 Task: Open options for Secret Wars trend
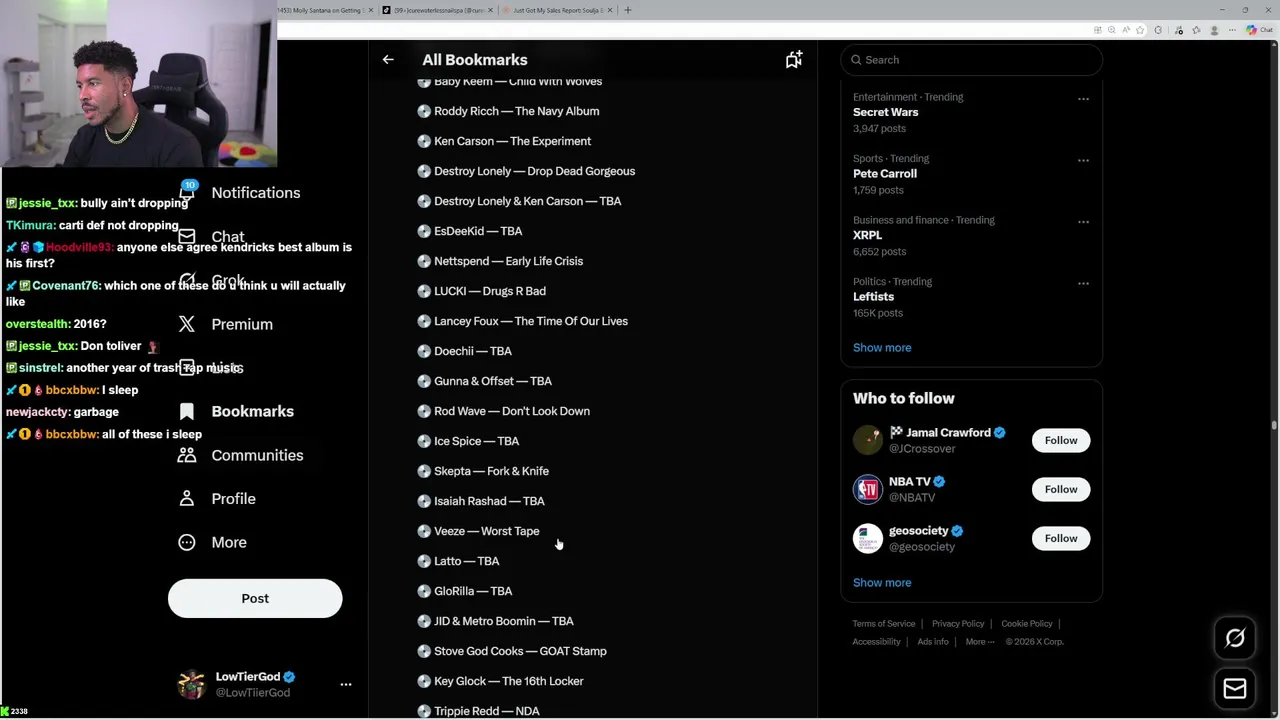coord(1083,99)
